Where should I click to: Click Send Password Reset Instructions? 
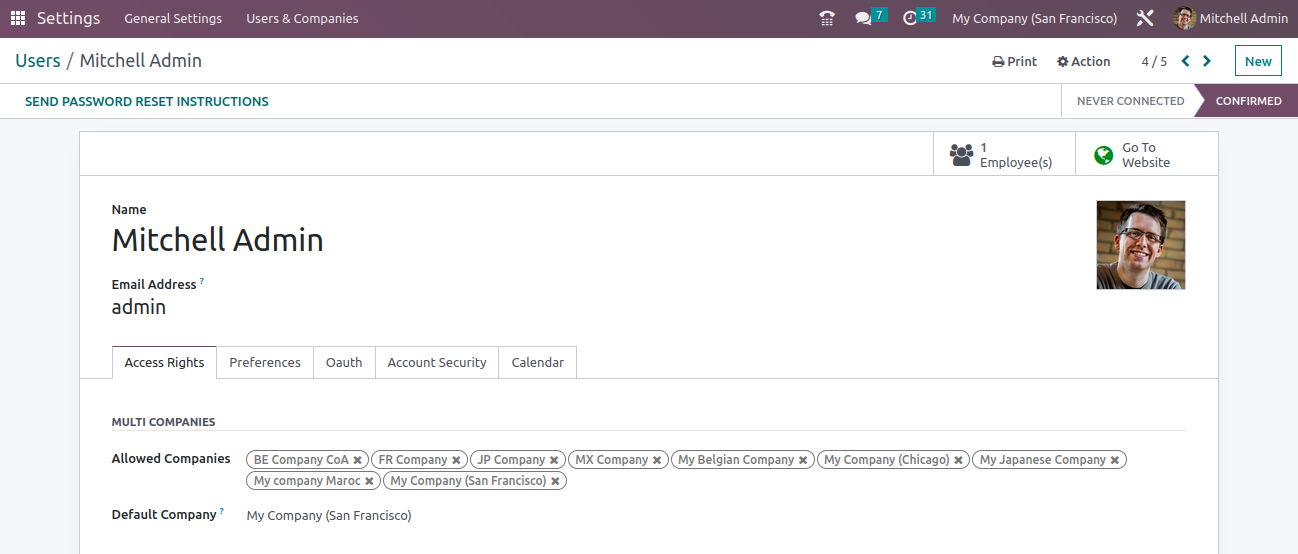(147, 101)
